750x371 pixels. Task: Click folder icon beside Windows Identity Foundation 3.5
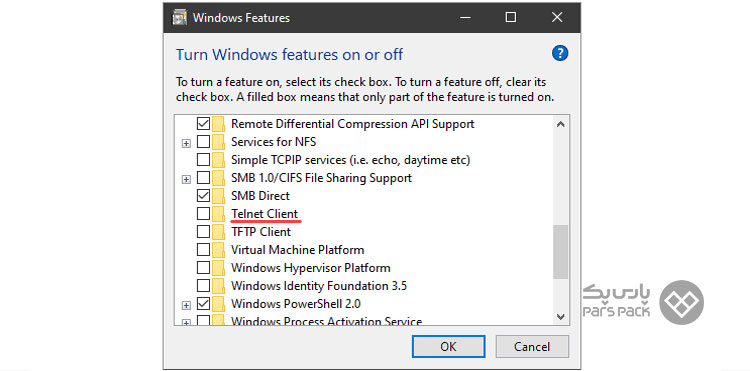point(218,286)
